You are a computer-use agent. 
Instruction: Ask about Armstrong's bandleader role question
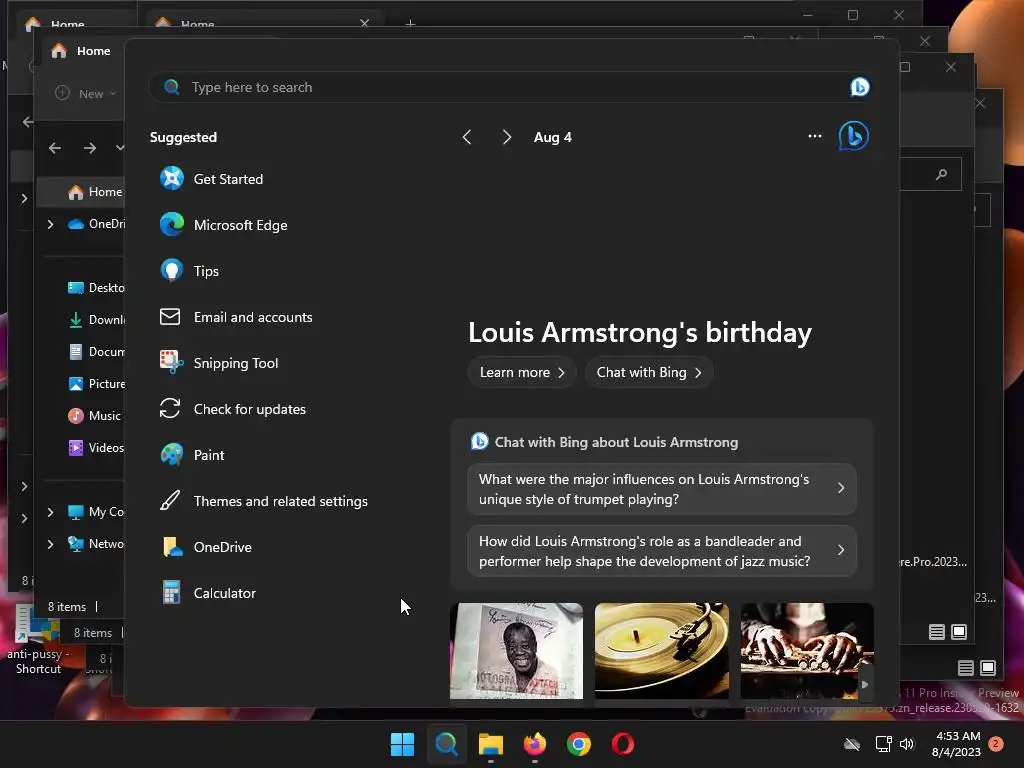tap(662, 551)
